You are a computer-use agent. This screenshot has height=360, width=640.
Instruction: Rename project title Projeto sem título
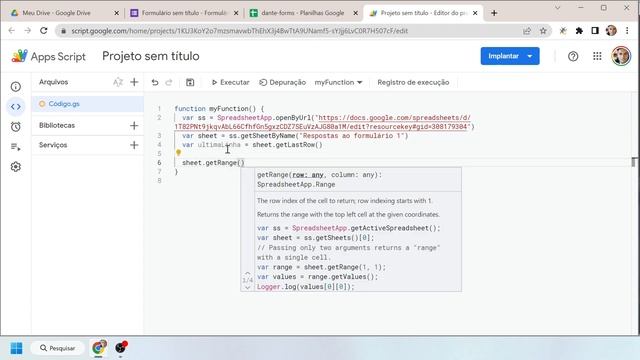coord(151,56)
